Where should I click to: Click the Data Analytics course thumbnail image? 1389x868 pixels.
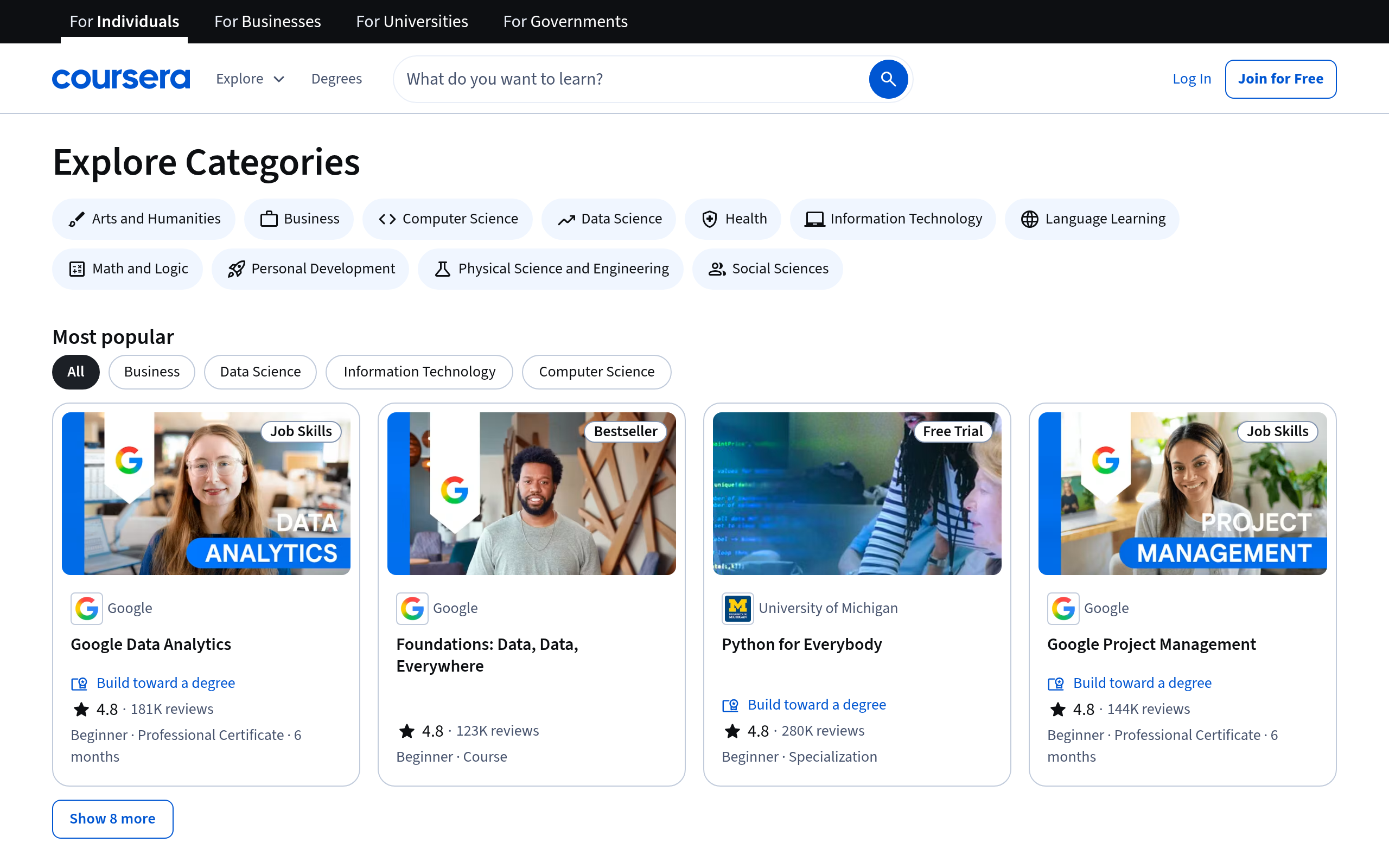[206, 494]
